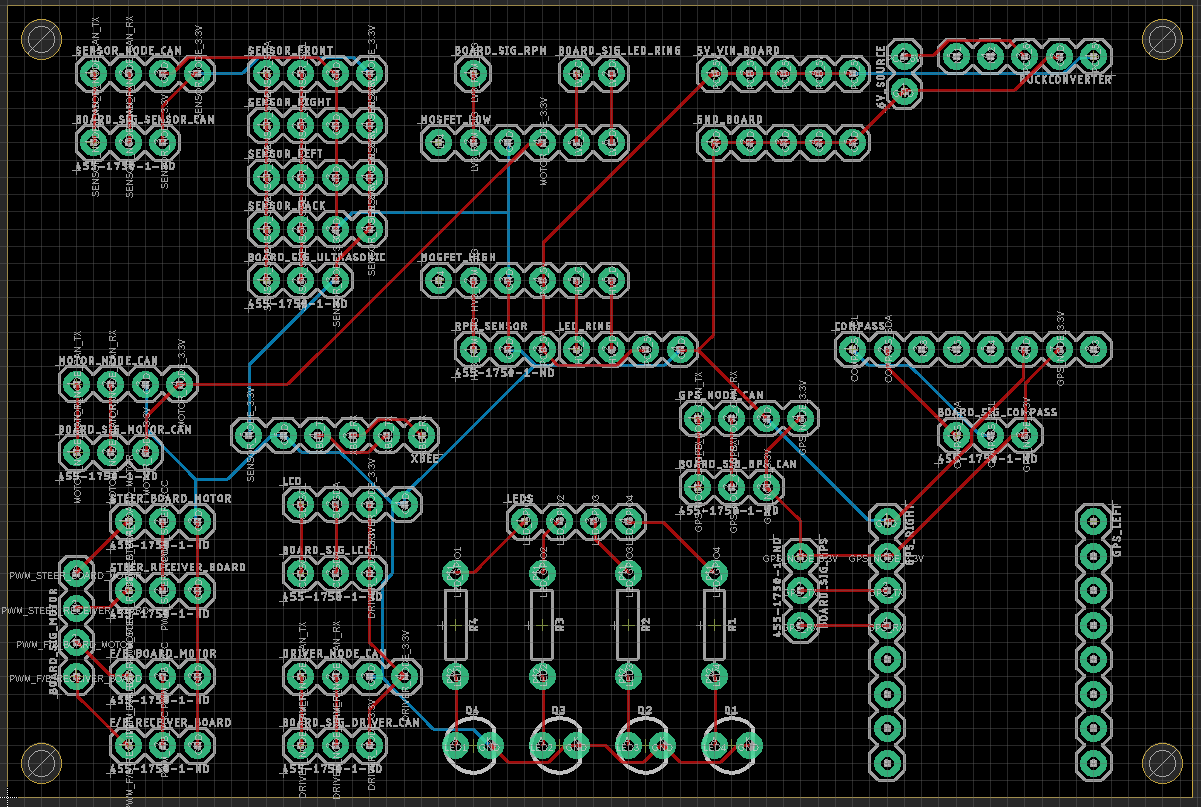Click the D3 LED footprint
This screenshot has height=807, width=1201.
(x=559, y=746)
